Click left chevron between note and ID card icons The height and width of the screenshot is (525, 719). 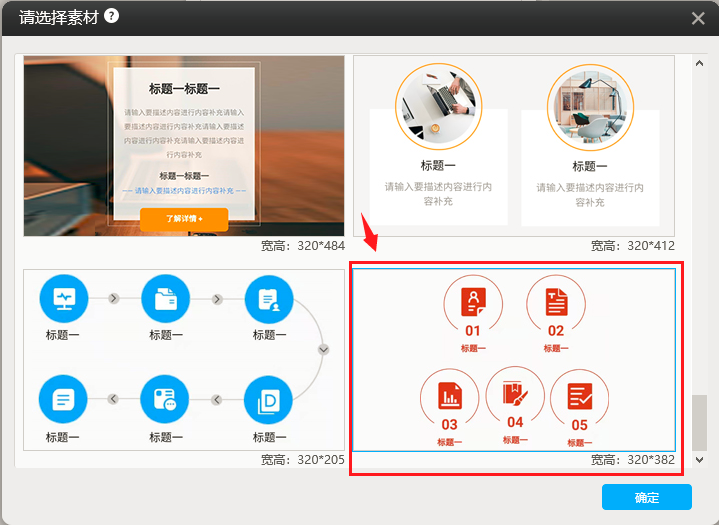114,400
